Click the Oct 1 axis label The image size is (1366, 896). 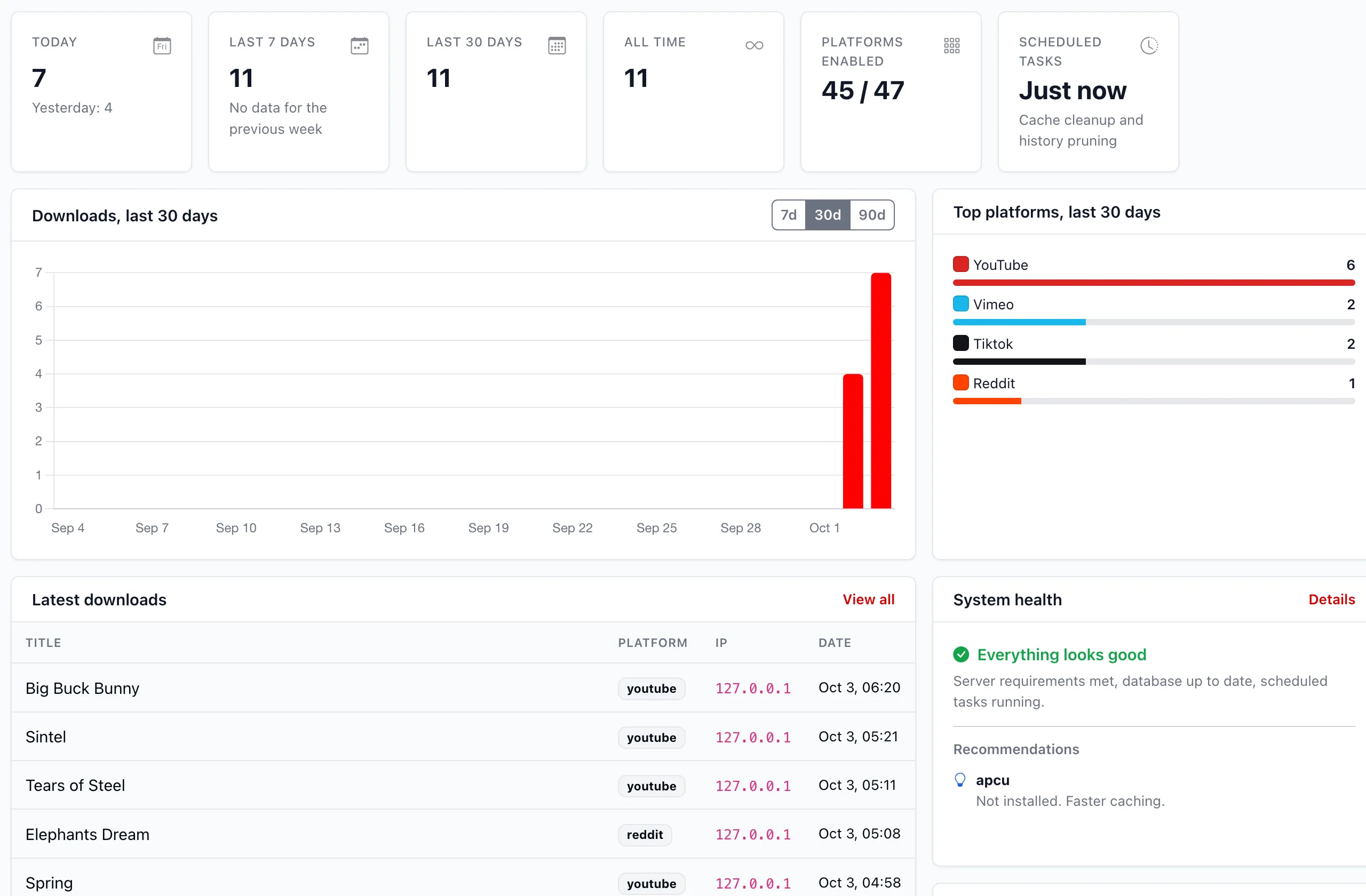pyautogui.click(x=824, y=528)
